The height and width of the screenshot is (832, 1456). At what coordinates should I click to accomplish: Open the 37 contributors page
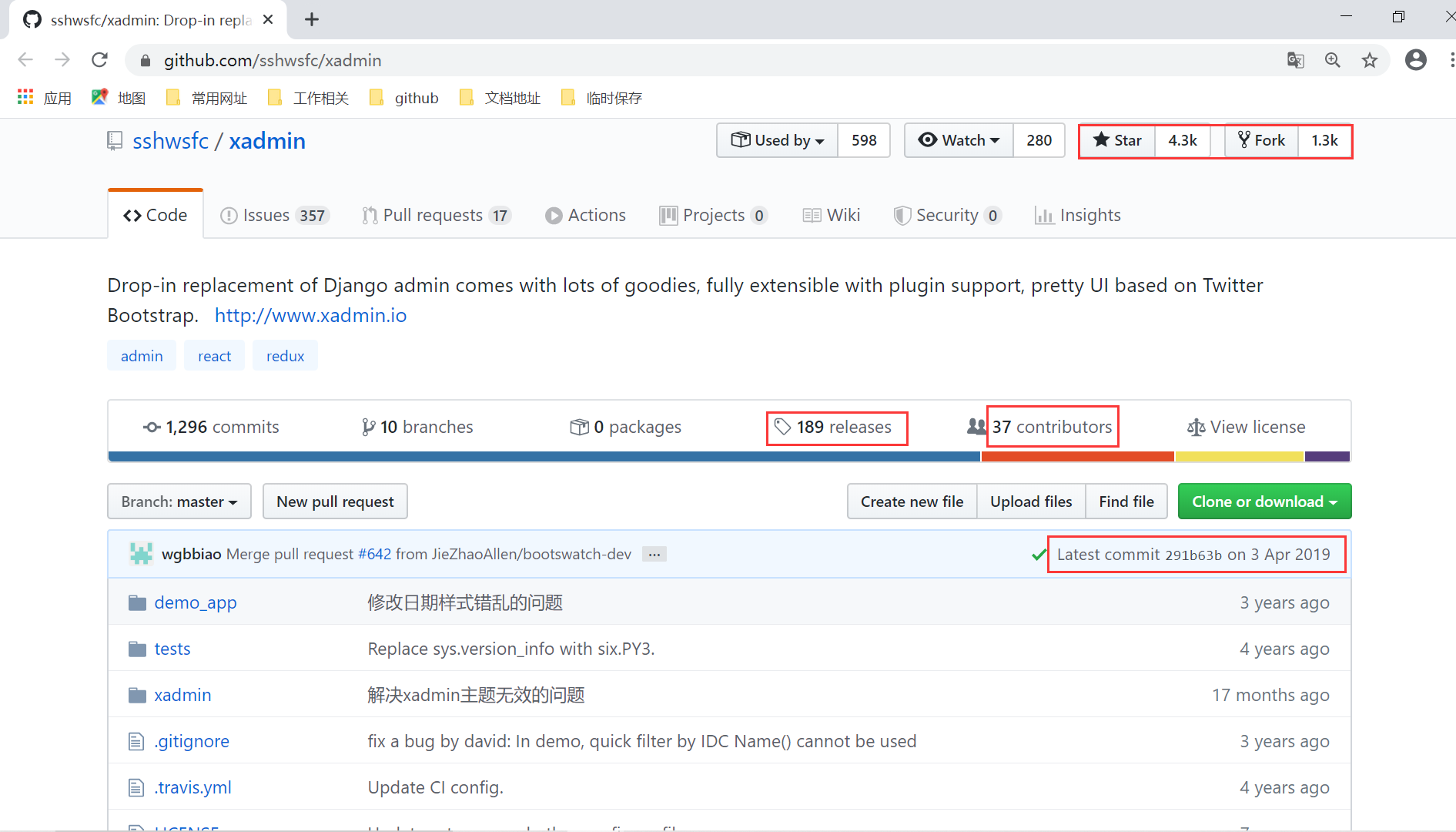click(1040, 427)
